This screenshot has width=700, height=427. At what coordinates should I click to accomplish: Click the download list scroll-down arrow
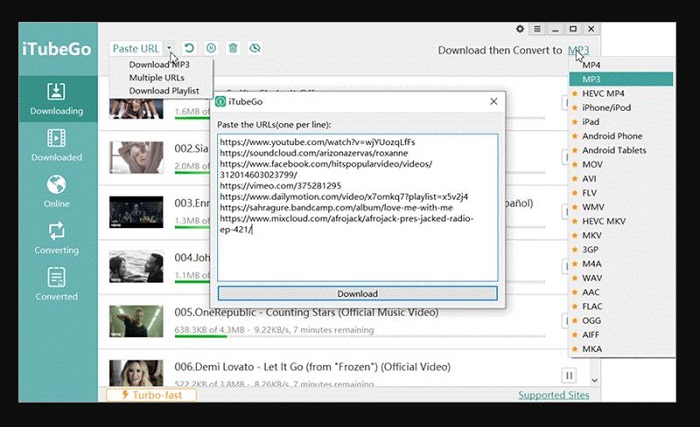pyautogui.click(x=595, y=381)
